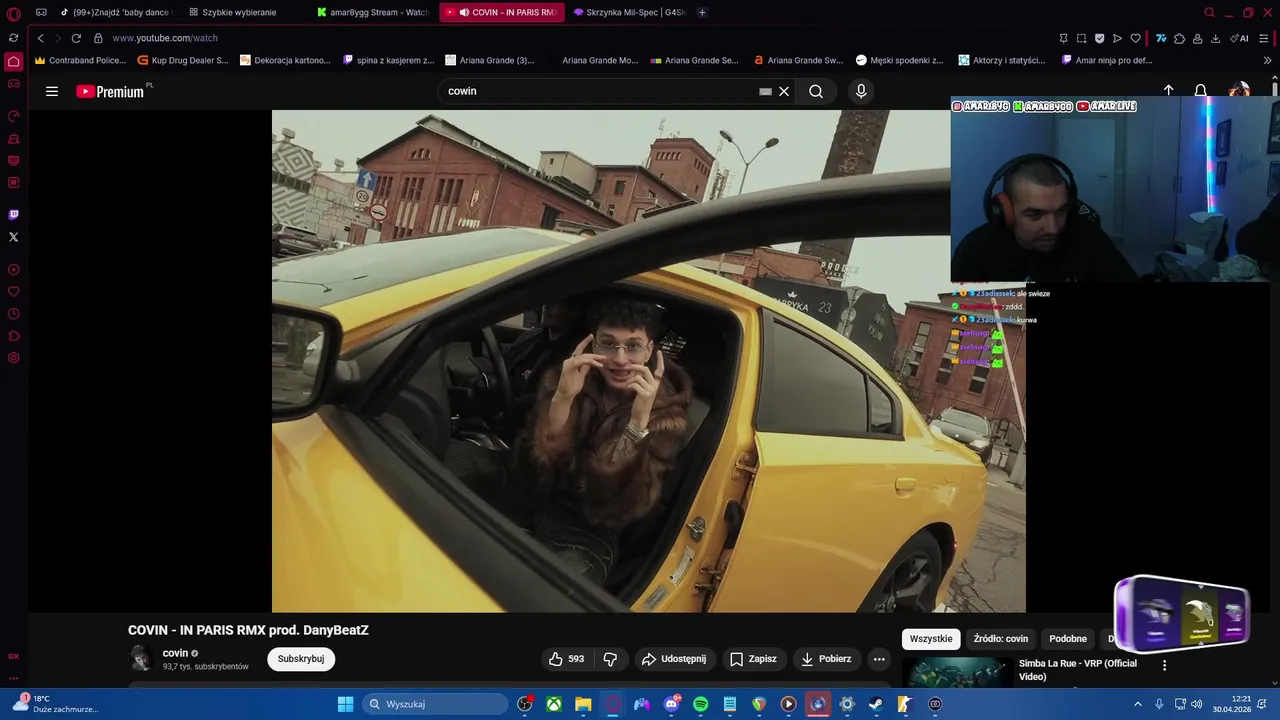Open the ad blocker shield icon
1280x720 pixels.
point(1099,38)
